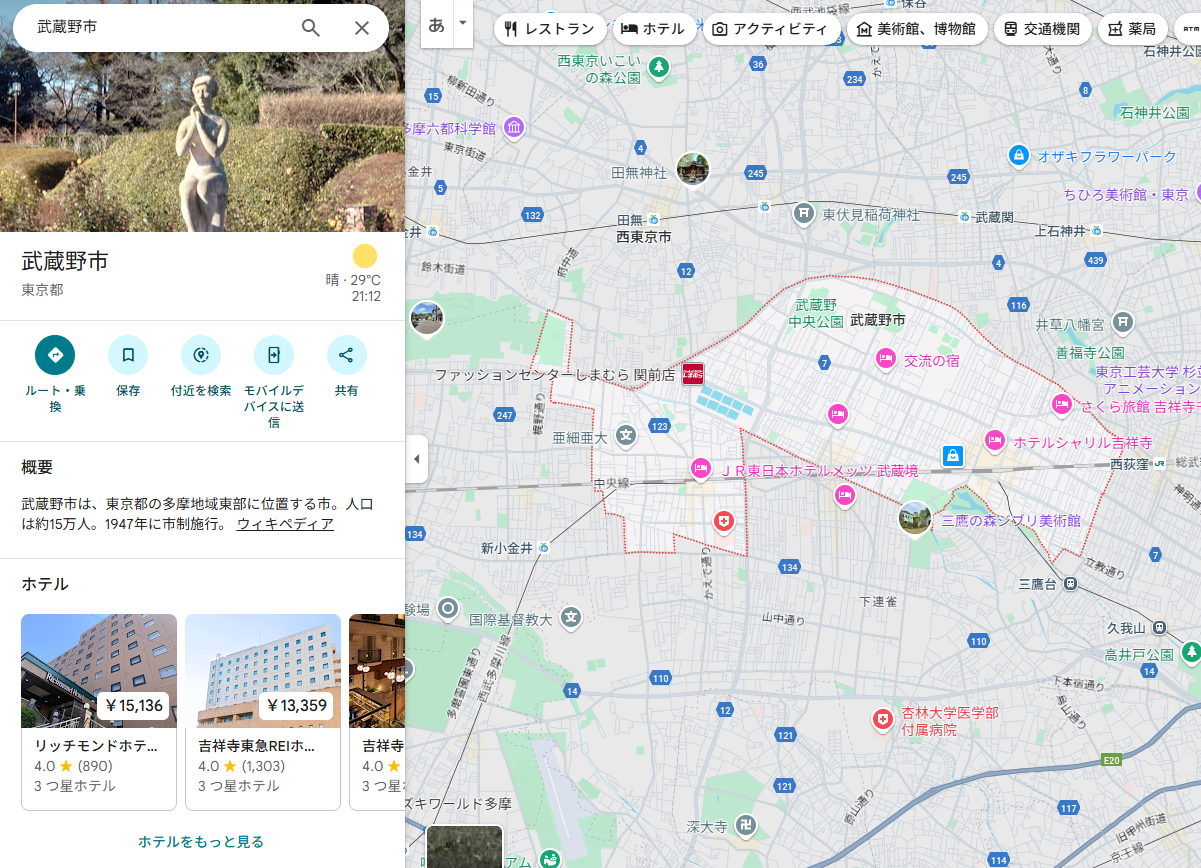Search nearby using the 付近を検索 icon
The image size is (1201, 868).
(x=201, y=355)
